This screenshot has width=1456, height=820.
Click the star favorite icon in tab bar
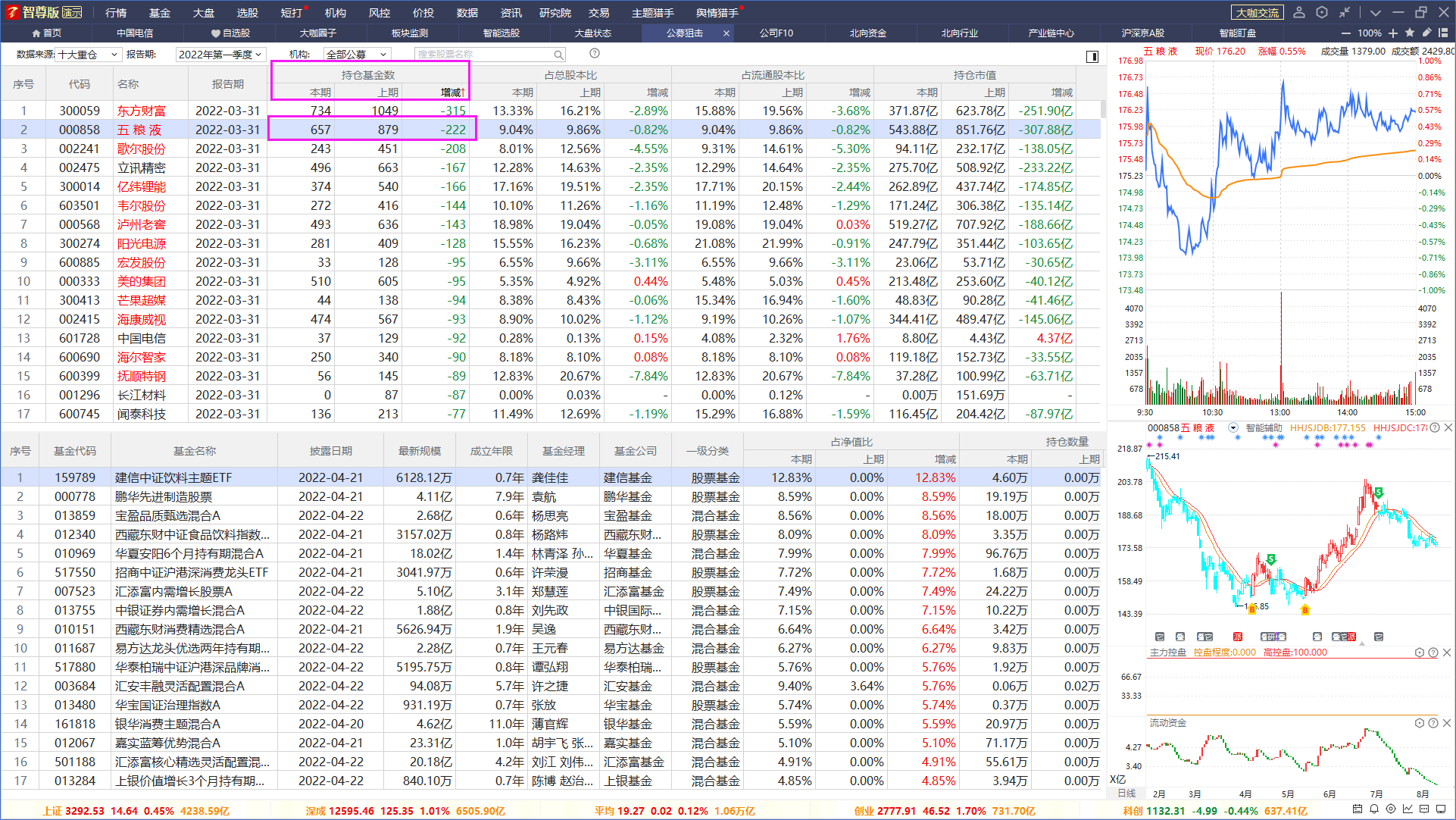(1410, 33)
